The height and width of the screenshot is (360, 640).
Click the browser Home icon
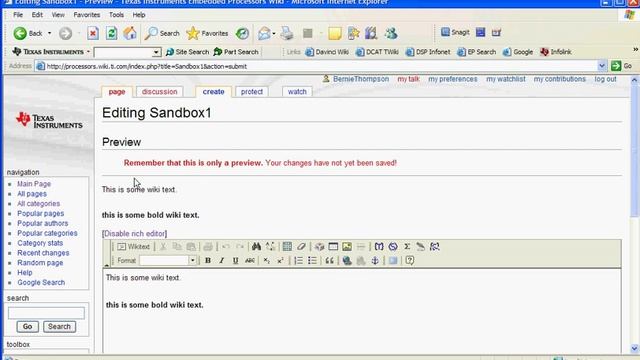[130, 33]
